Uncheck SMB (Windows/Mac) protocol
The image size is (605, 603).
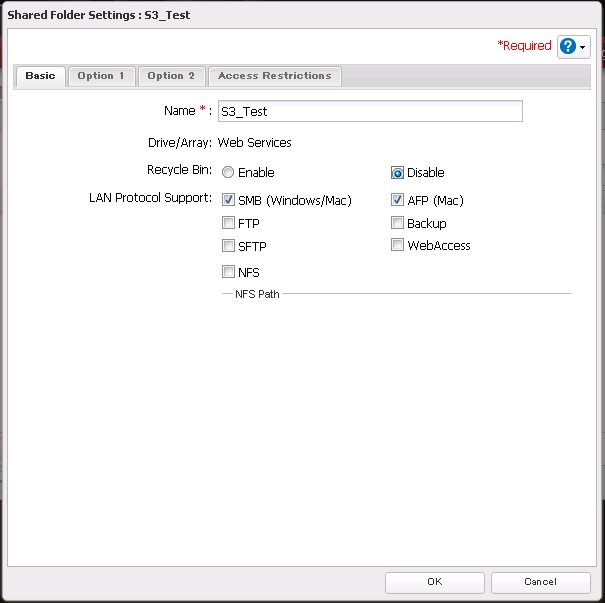[228, 200]
